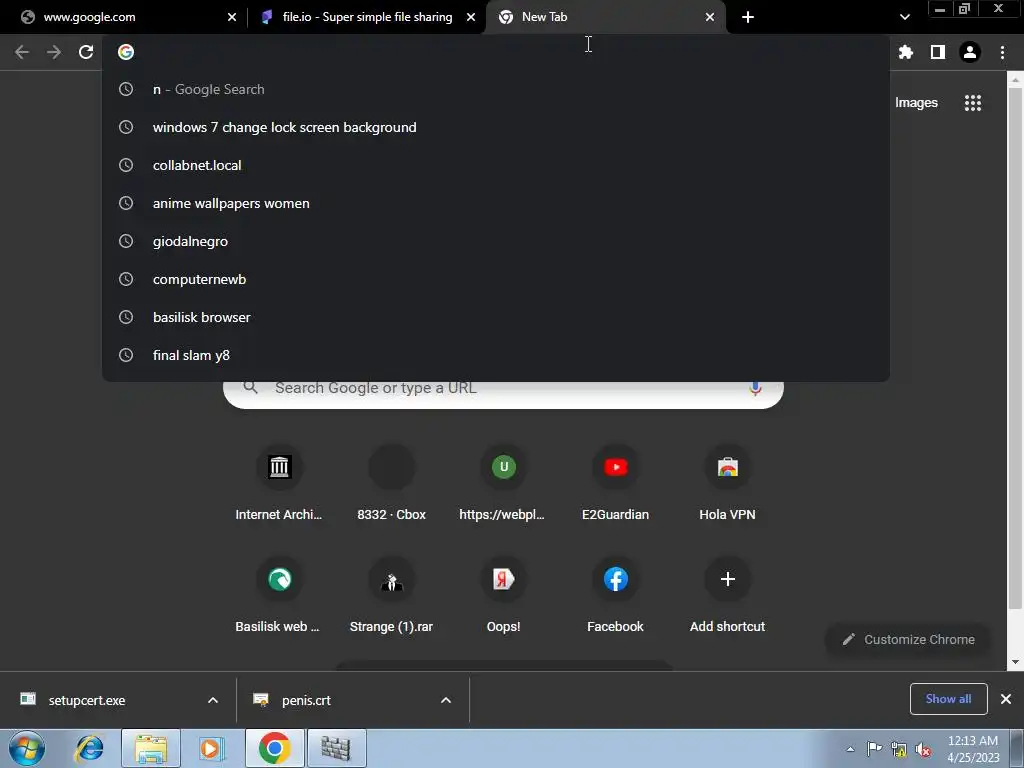Viewport: 1024px width, 768px height.
Task: Click Customize Chrome button
Action: click(908, 639)
